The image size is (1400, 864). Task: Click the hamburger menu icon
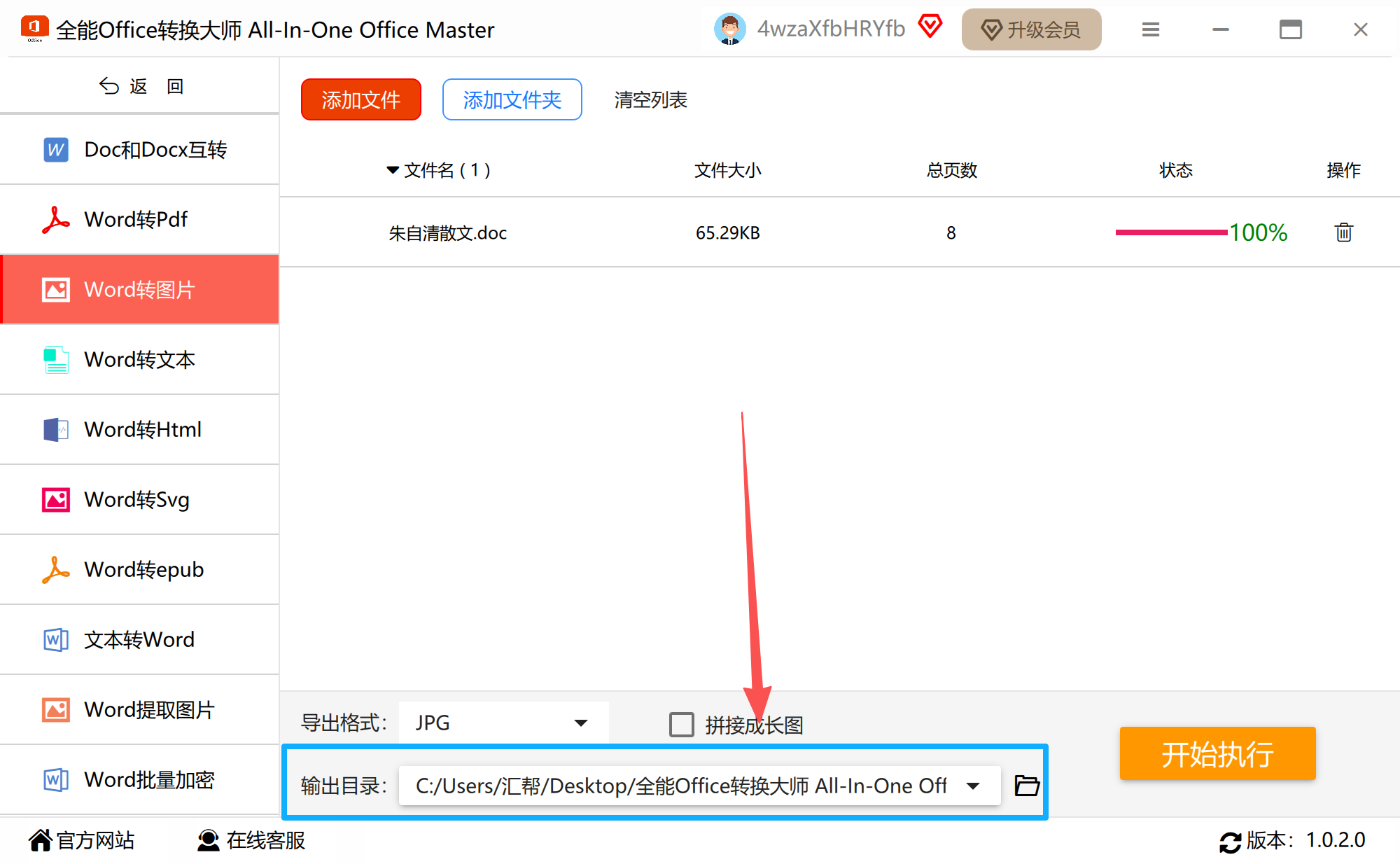coord(1151,29)
